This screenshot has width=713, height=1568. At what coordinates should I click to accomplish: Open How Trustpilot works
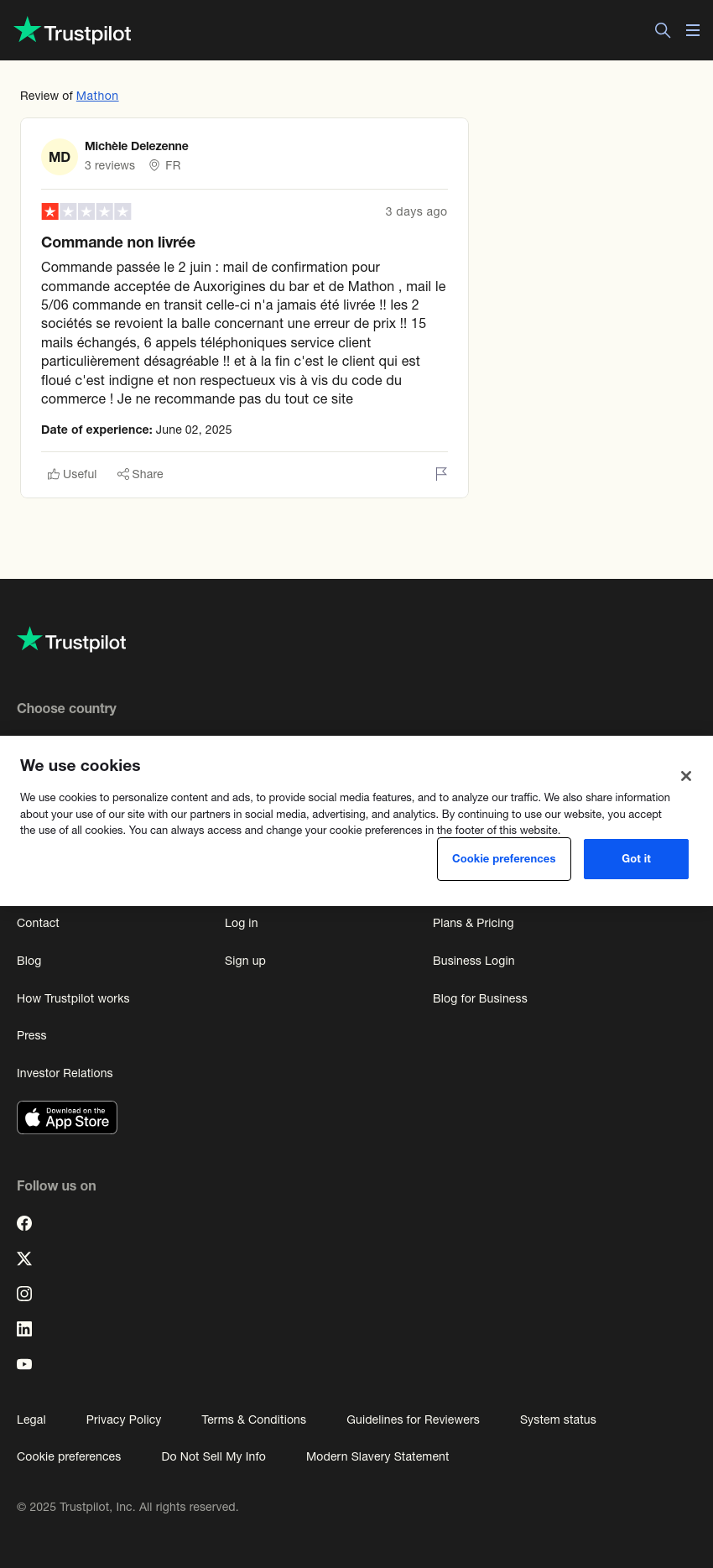[x=73, y=998]
